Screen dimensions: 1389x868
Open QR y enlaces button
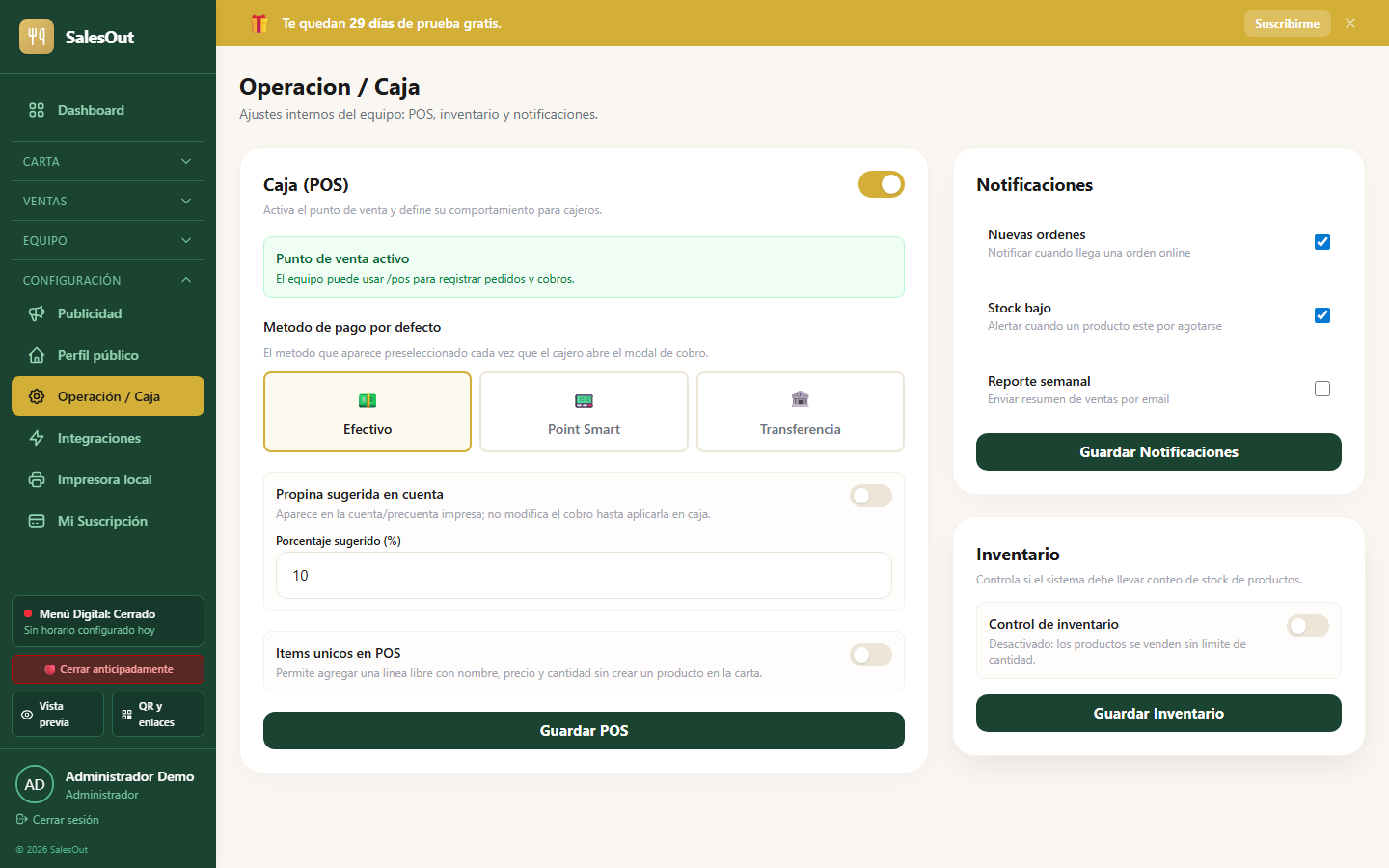pyautogui.click(x=158, y=714)
